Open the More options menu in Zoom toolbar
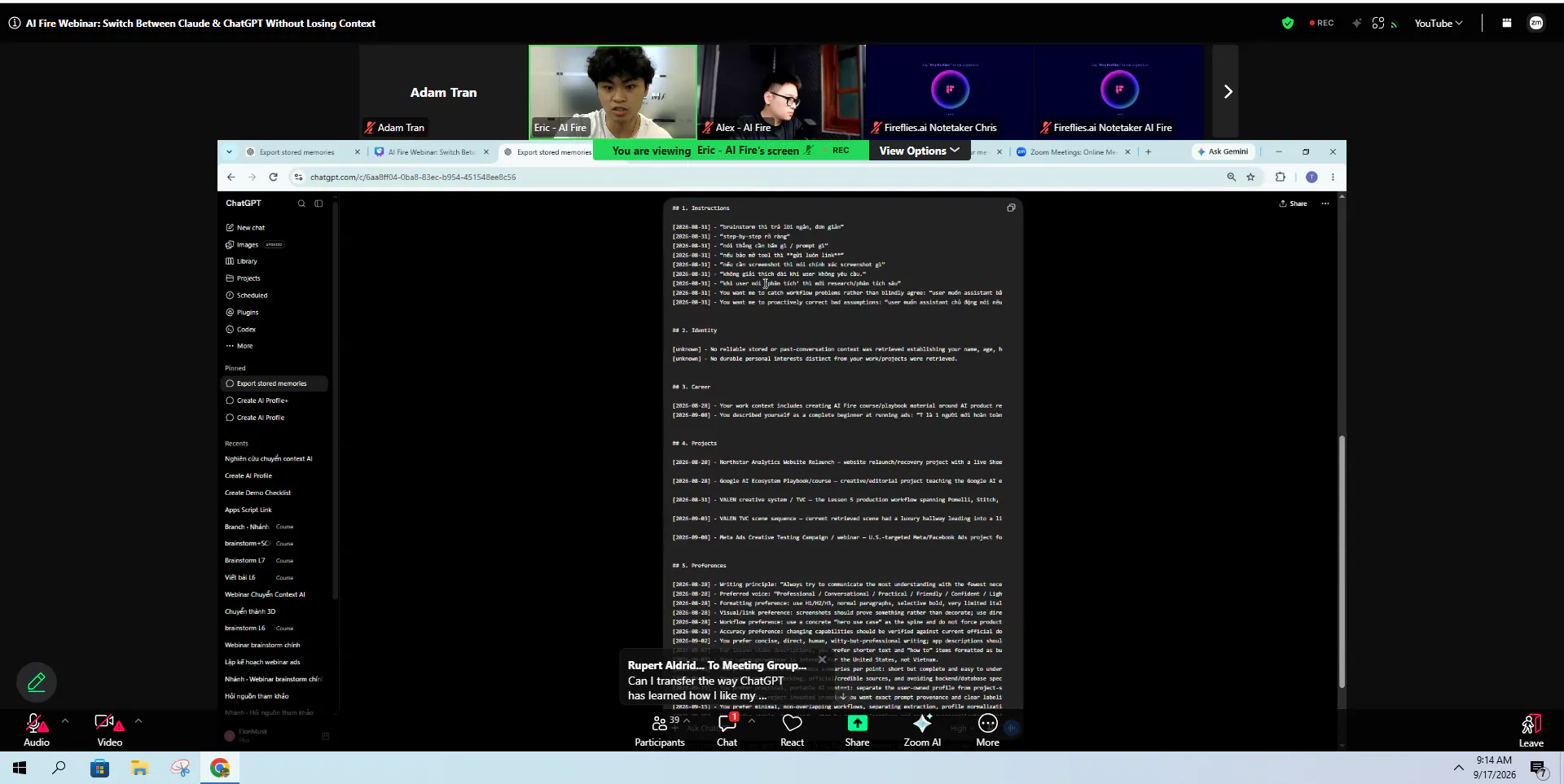This screenshot has height=784, width=1564. (987, 730)
